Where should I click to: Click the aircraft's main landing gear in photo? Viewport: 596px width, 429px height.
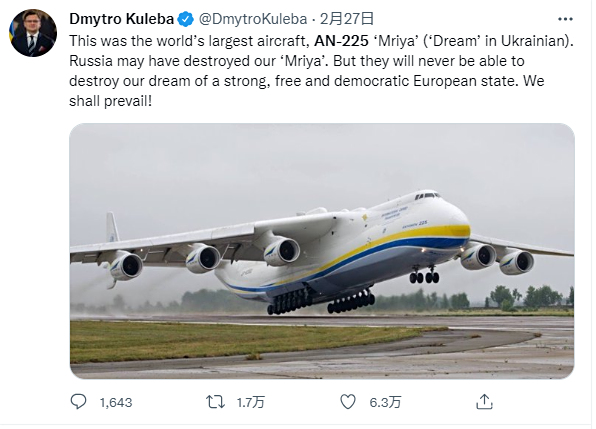click(x=321, y=301)
